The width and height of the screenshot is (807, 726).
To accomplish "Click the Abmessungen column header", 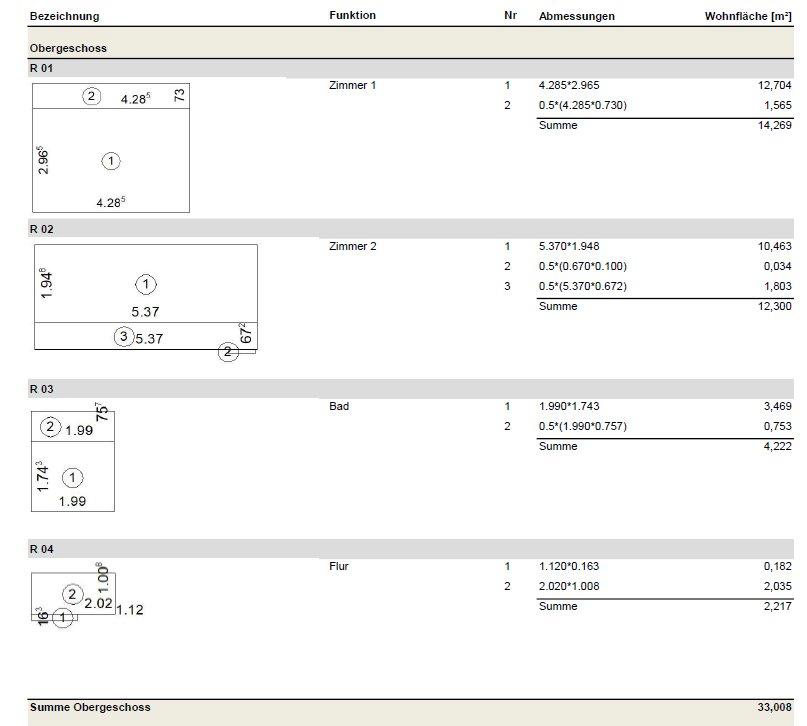I will click(x=576, y=16).
